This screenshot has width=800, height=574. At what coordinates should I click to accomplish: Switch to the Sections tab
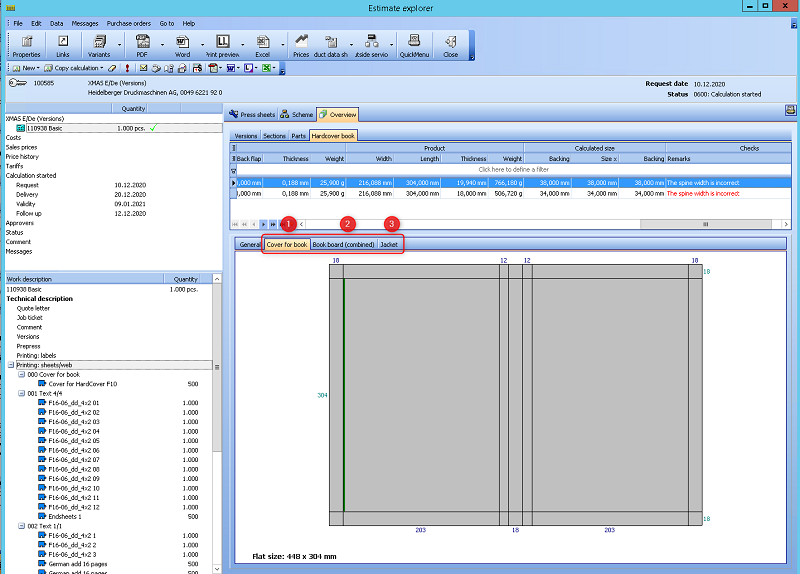click(274, 136)
